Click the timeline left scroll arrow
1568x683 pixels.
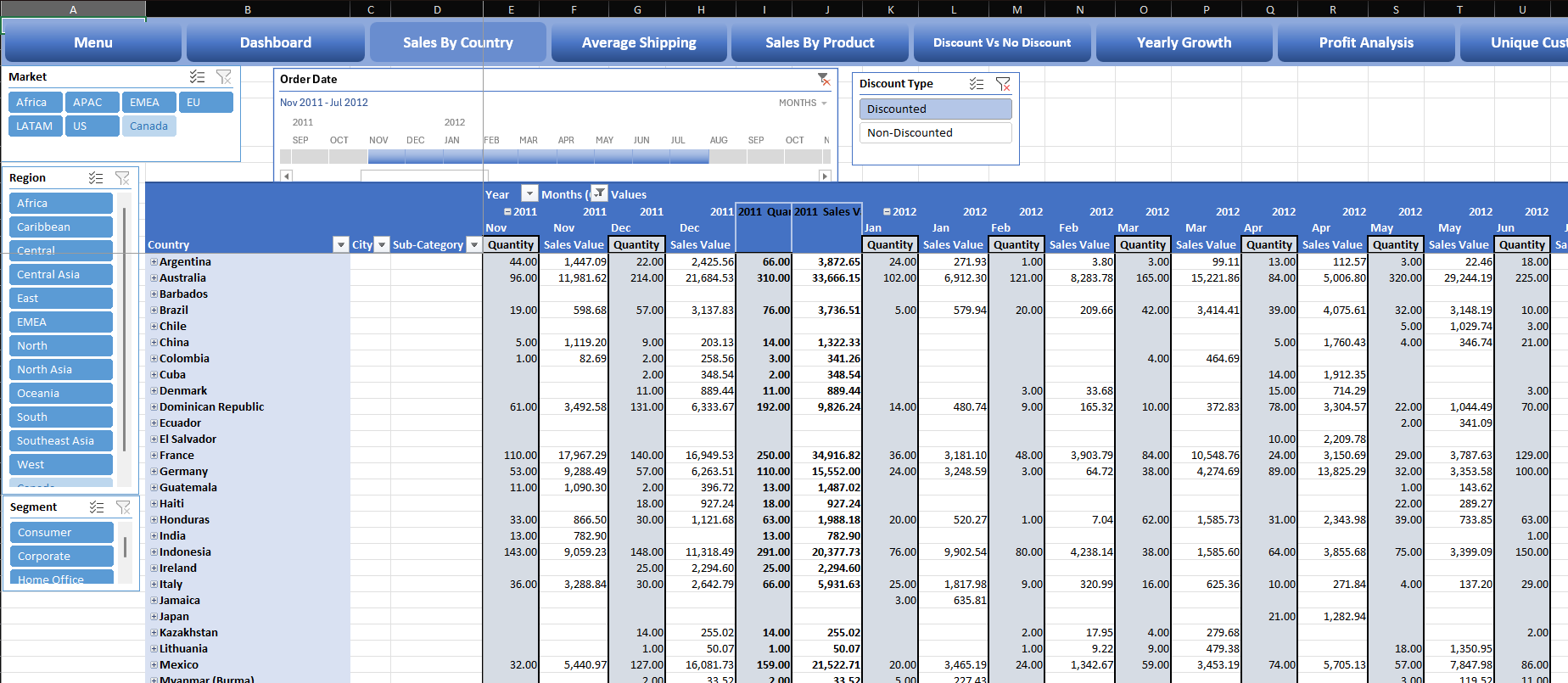point(286,176)
